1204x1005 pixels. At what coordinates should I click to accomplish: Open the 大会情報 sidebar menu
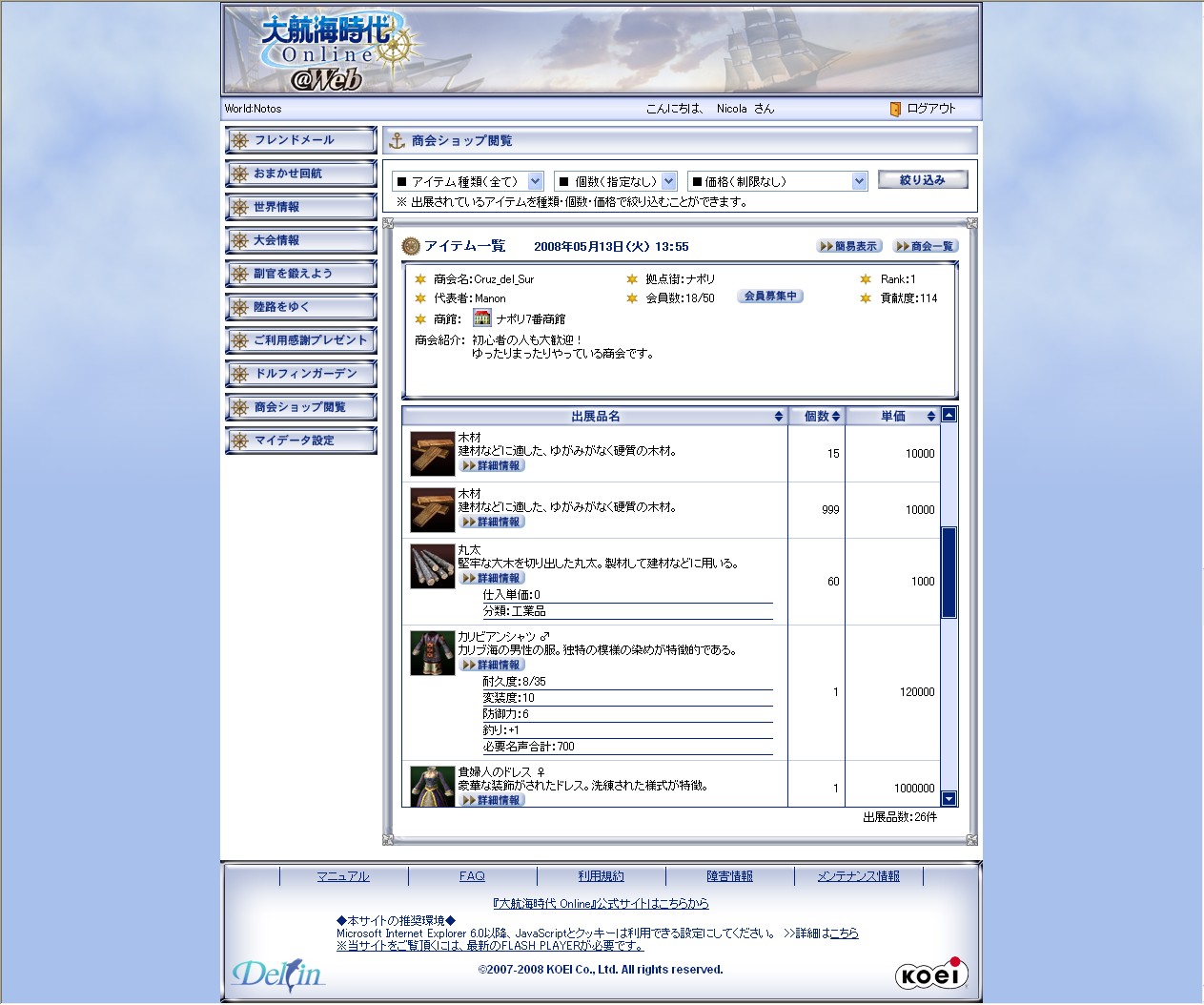click(301, 240)
